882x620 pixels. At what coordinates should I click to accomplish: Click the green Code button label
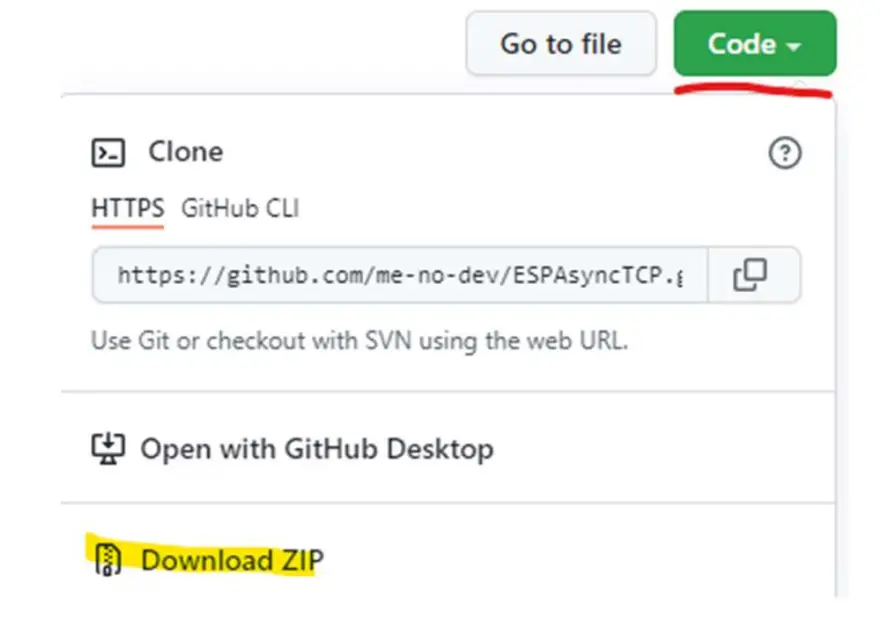coord(741,44)
